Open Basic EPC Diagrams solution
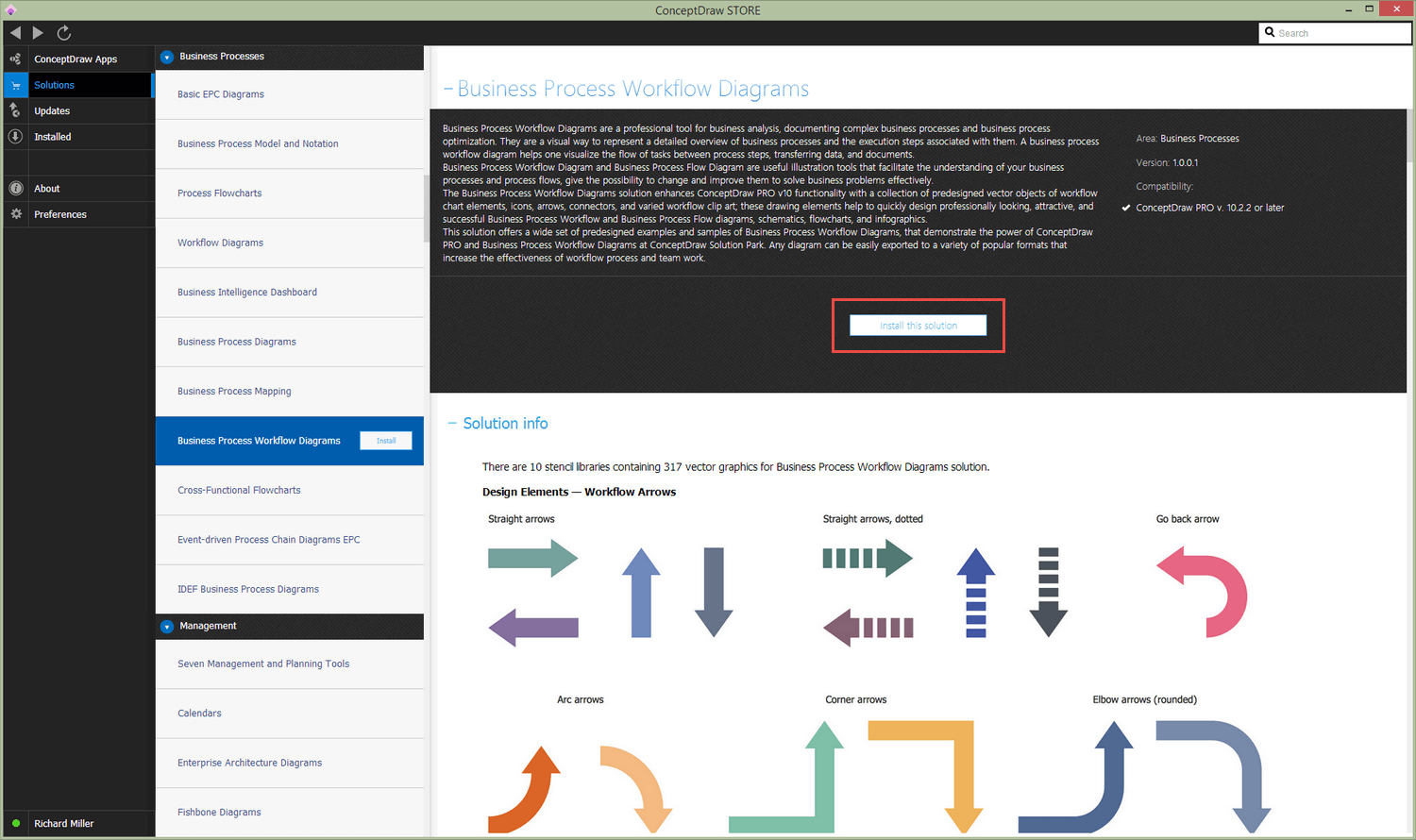Viewport: 1416px width, 840px height. click(289, 94)
